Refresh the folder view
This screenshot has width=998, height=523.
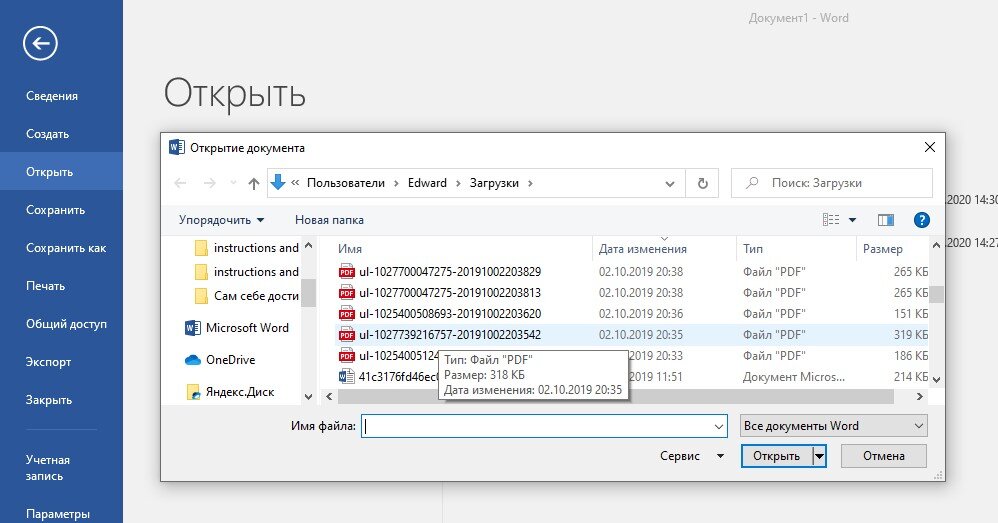pos(703,183)
